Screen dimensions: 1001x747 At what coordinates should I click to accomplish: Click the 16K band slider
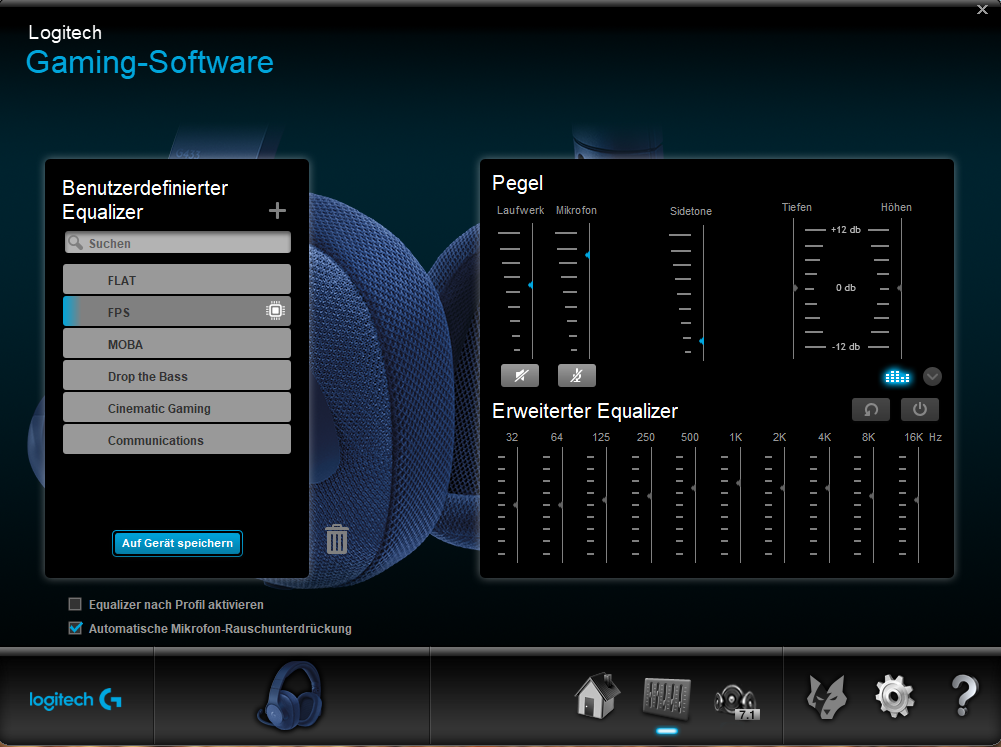pyautogui.click(x=917, y=500)
